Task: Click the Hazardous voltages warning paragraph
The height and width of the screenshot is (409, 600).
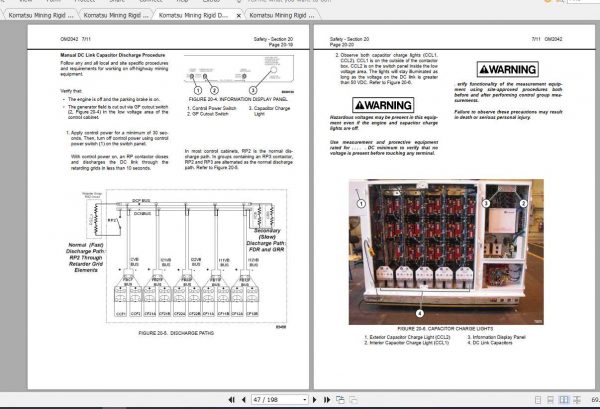Action: (x=384, y=123)
